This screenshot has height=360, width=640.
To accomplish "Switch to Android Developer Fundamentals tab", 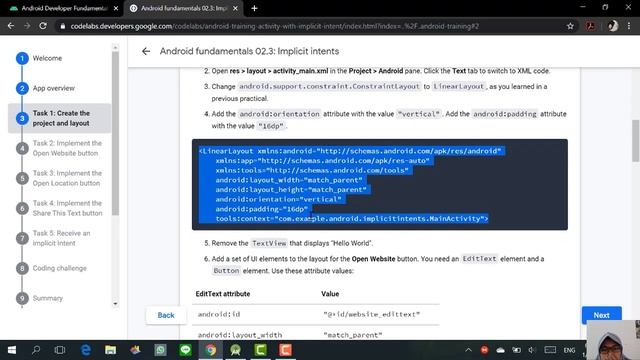I will point(63,8).
